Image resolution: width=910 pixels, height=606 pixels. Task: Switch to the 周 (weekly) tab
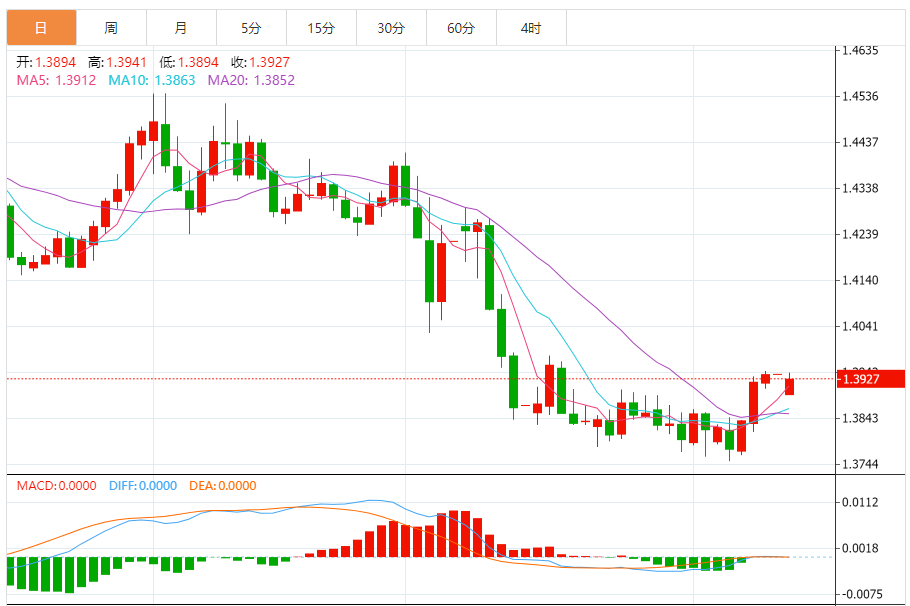(x=111, y=28)
